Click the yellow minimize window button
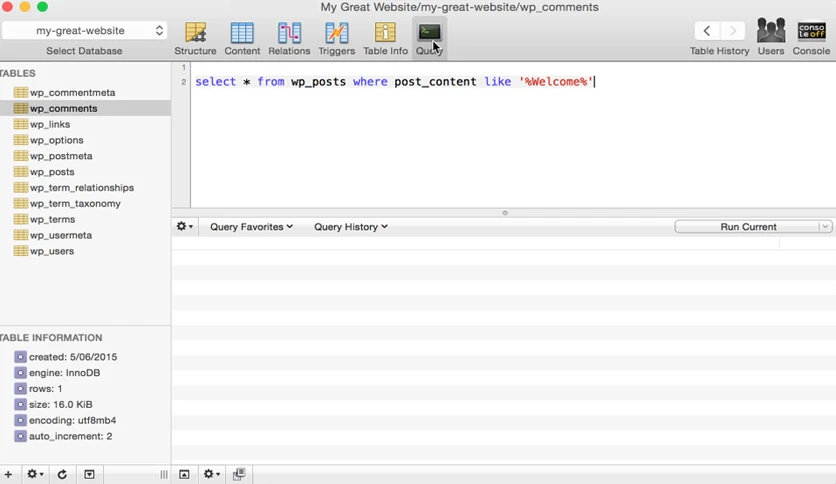836x484 pixels. (x=25, y=7)
